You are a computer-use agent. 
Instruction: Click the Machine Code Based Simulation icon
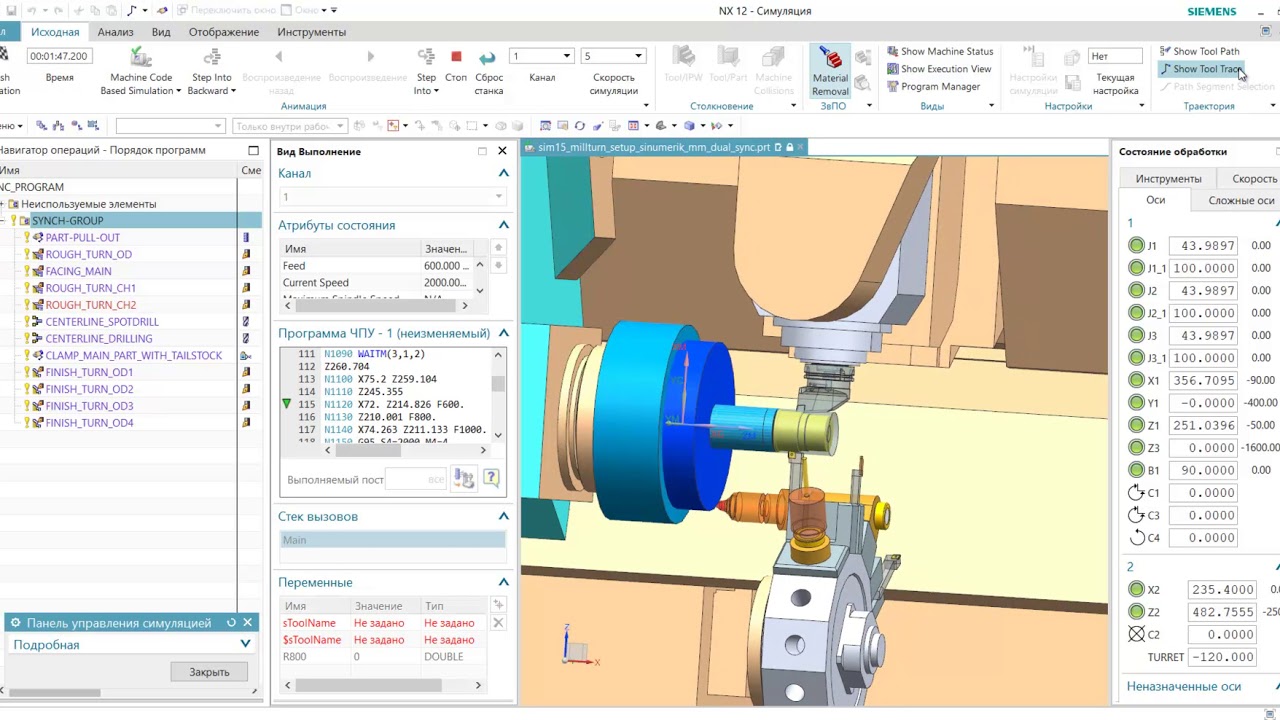coord(141,57)
